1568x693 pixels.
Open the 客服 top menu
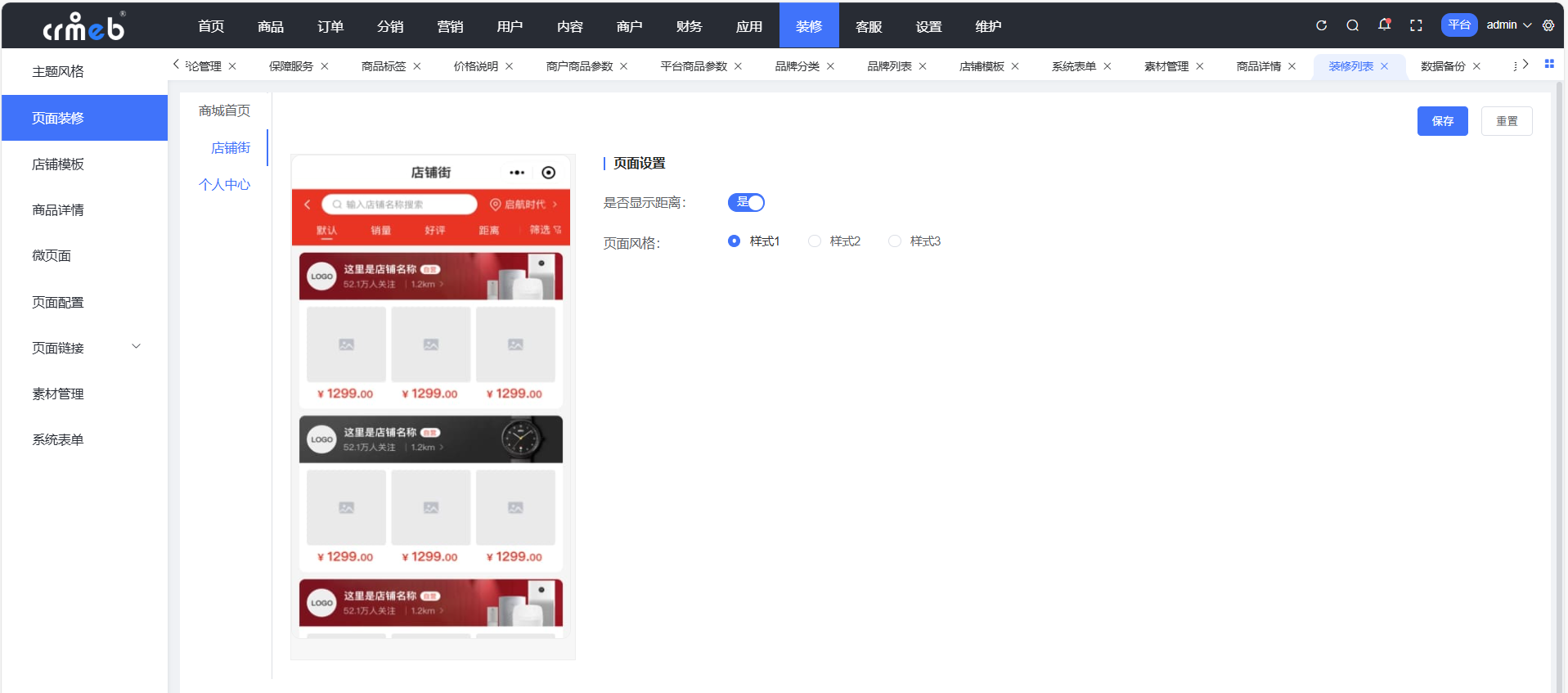(x=869, y=26)
